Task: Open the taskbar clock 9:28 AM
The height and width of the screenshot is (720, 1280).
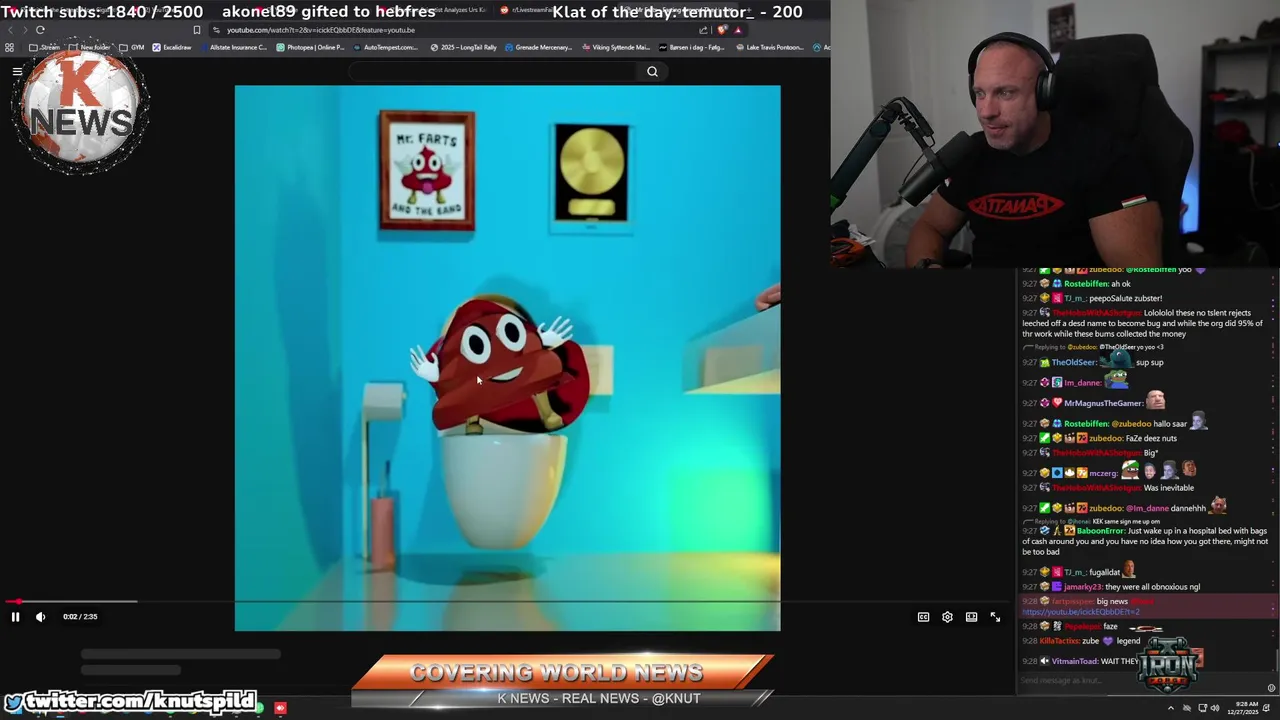Action: 1242,708
